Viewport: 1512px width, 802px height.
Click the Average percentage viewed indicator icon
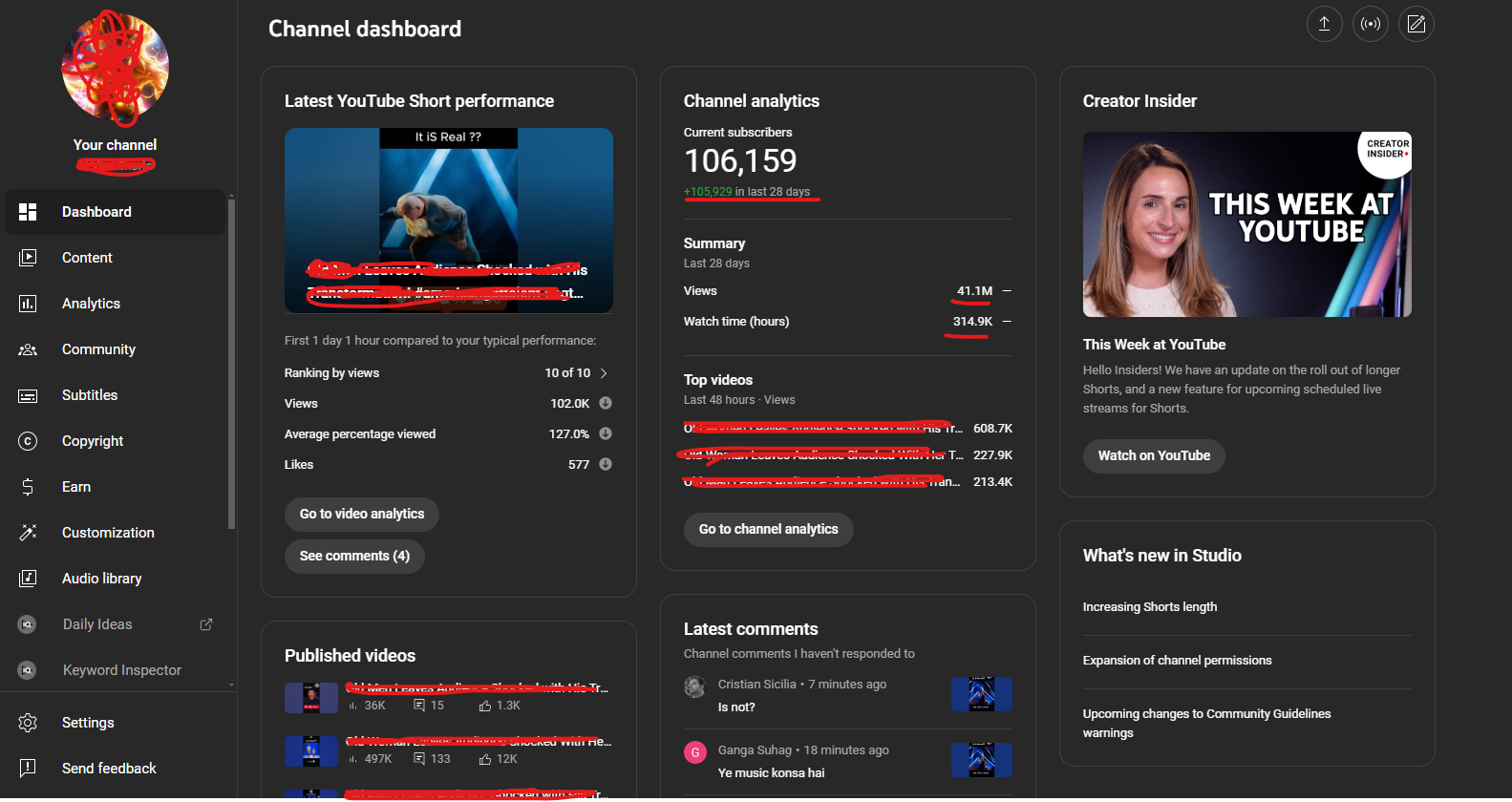pyautogui.click(x=606, y=433)
